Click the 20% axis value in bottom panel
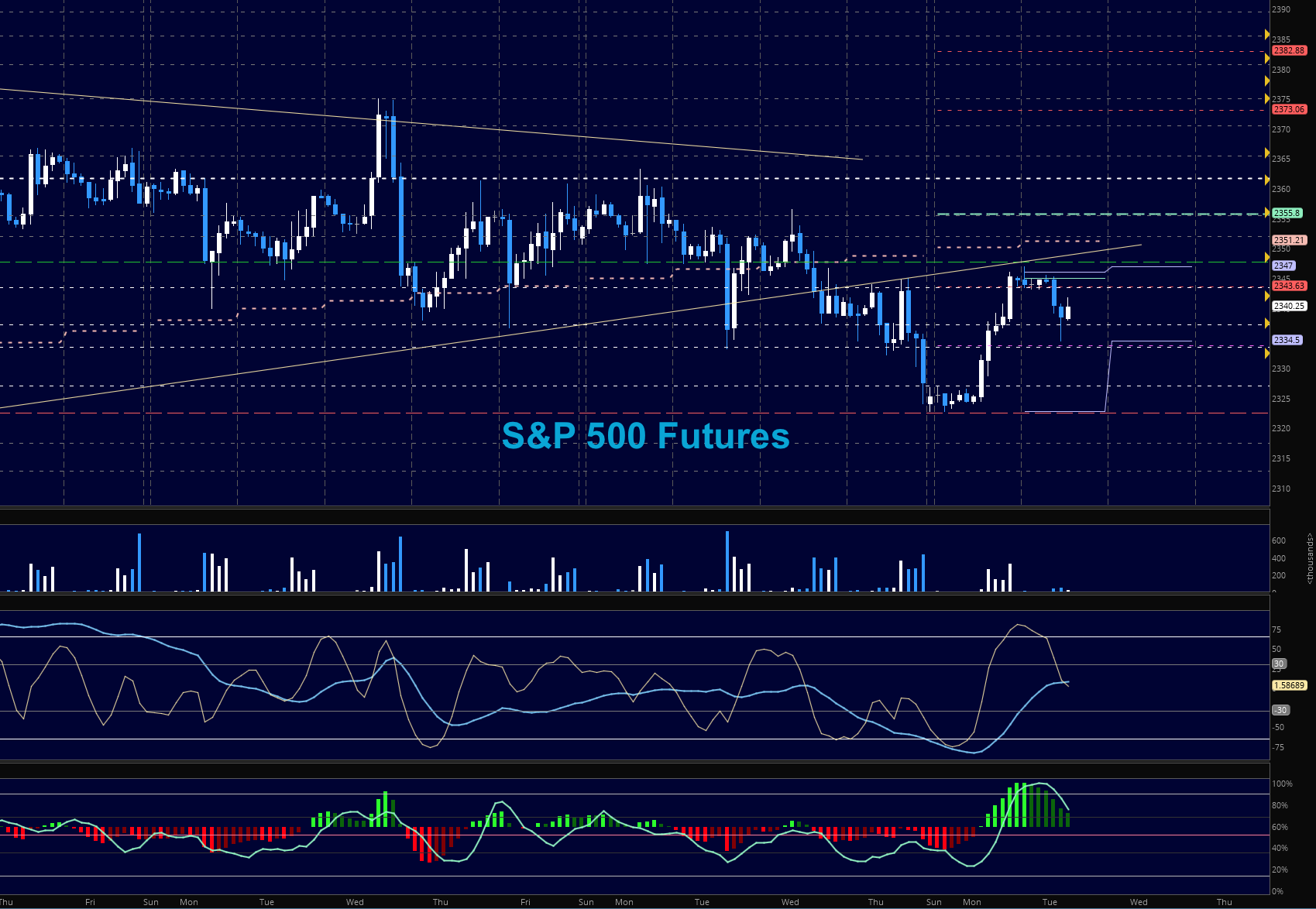 [x=1280, y=870]
